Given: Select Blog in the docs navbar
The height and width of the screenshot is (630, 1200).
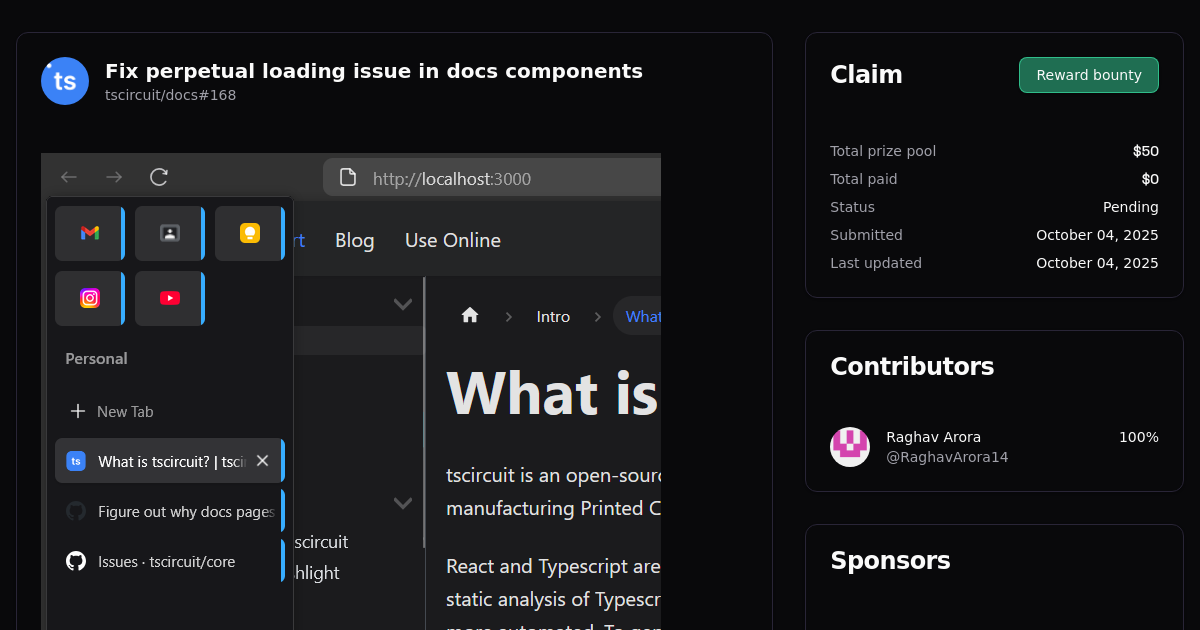Looking at the screenshot, I should tap(354, 240).
